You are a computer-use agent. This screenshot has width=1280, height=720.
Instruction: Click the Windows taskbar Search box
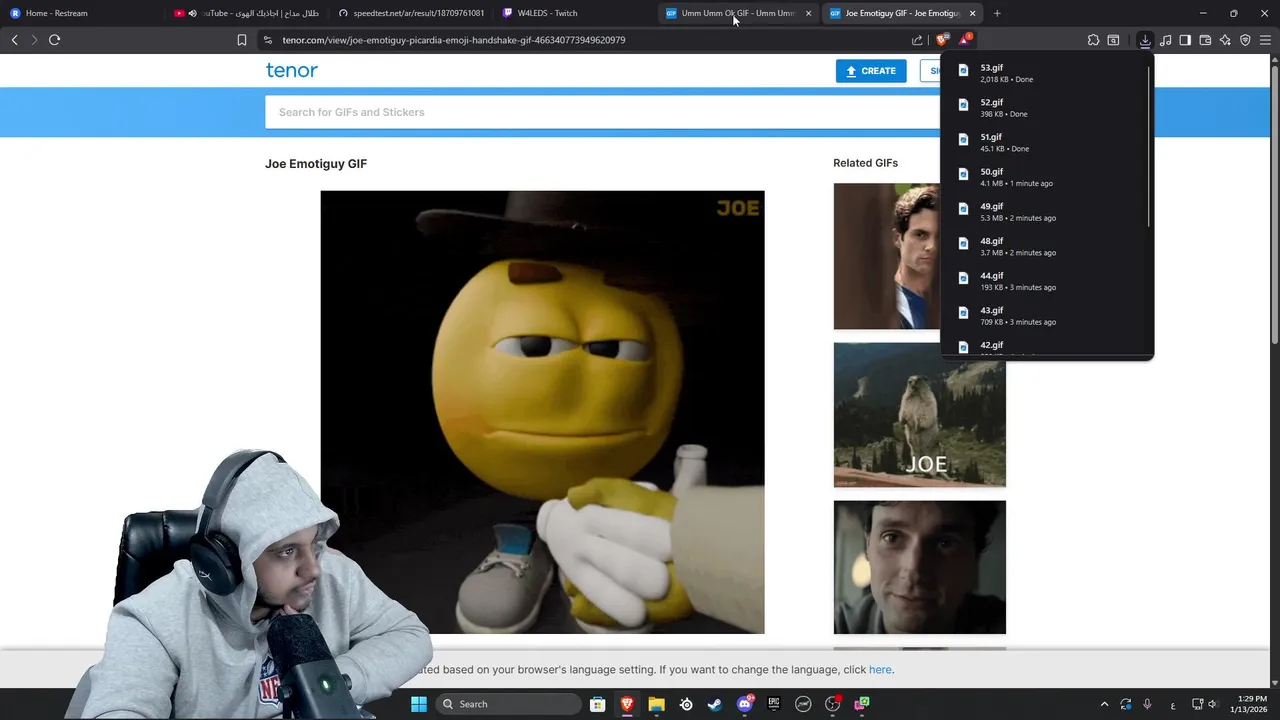509,704
